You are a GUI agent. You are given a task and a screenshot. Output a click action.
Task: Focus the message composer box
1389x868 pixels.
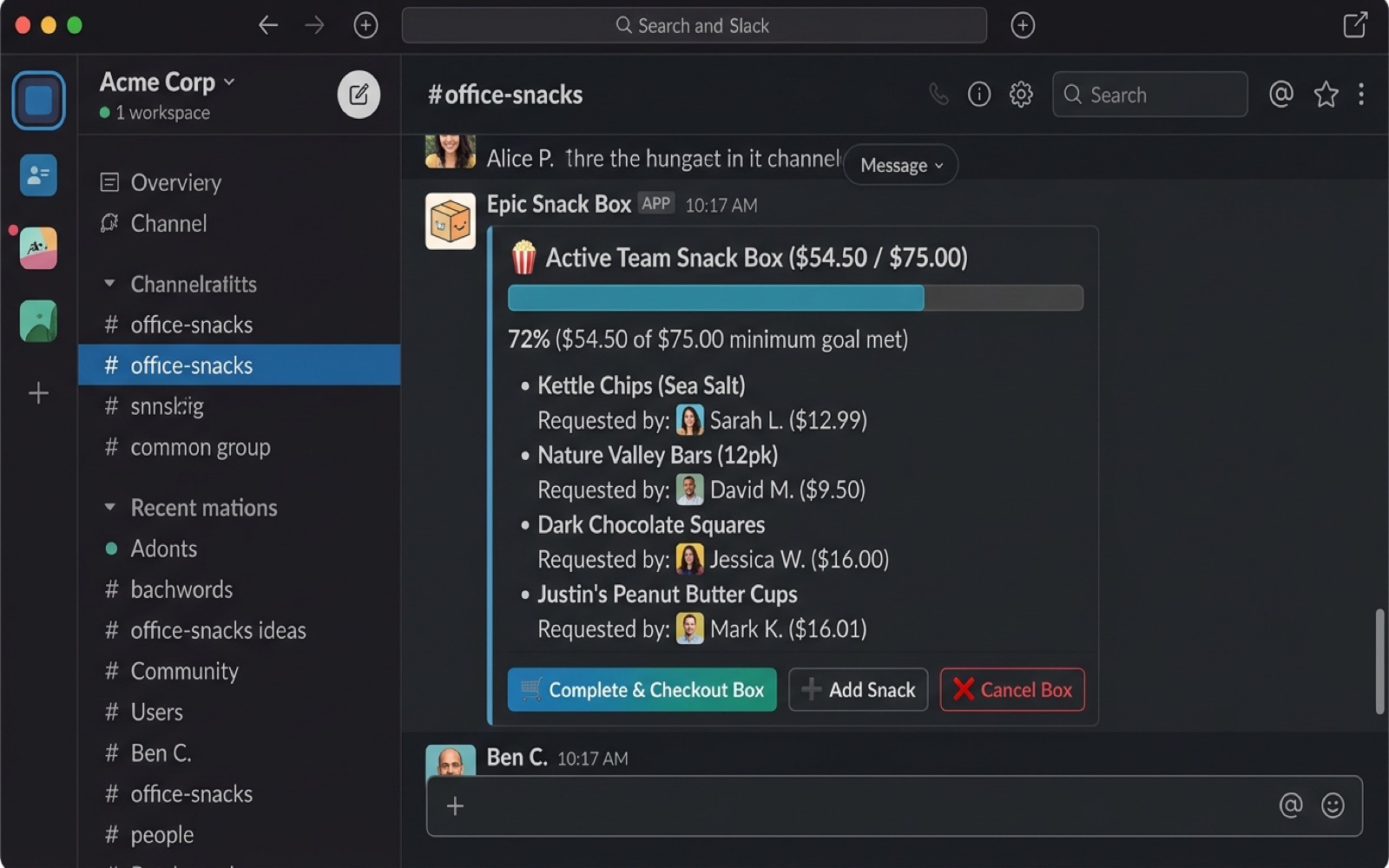[894, 806]
